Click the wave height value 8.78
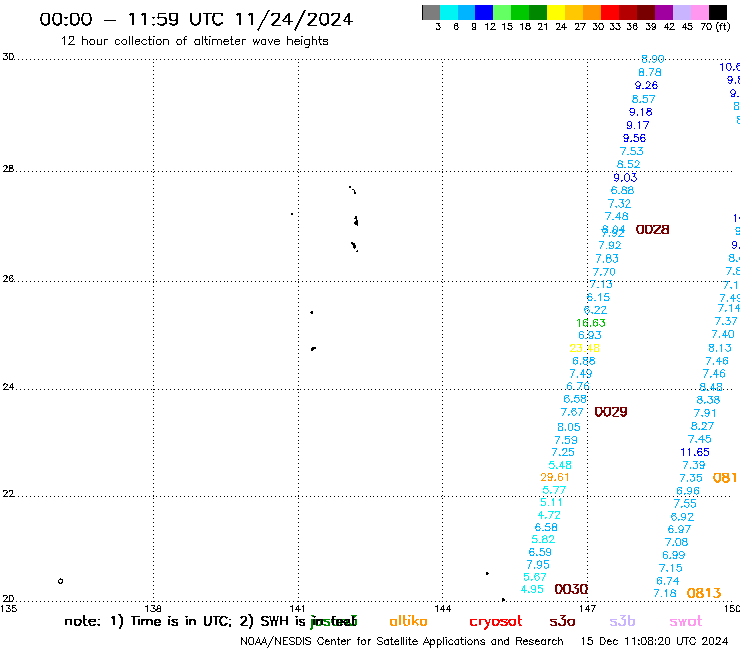Screen dimensions: 740x650 point(650,72)
